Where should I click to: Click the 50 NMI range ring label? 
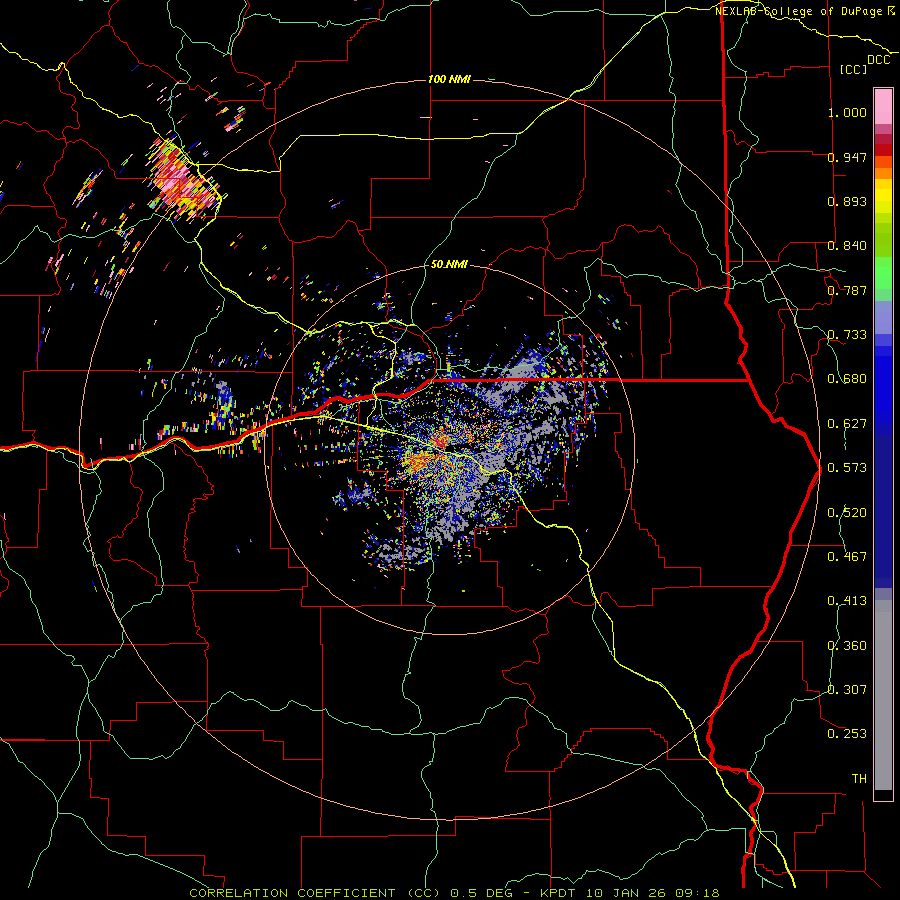(449, 264)
